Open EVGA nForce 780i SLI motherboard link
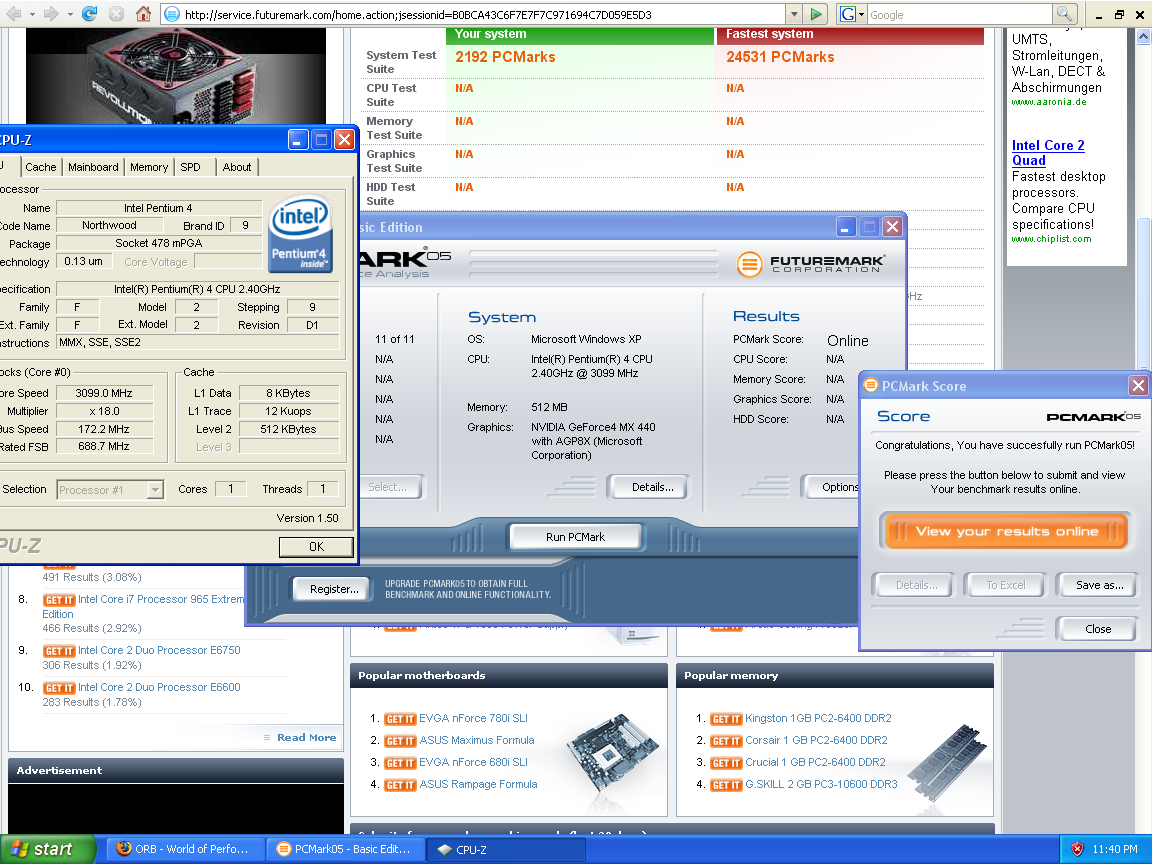The height and width of the screenshot is (864, 1152). pyautogui.click(x=473, y=718)
